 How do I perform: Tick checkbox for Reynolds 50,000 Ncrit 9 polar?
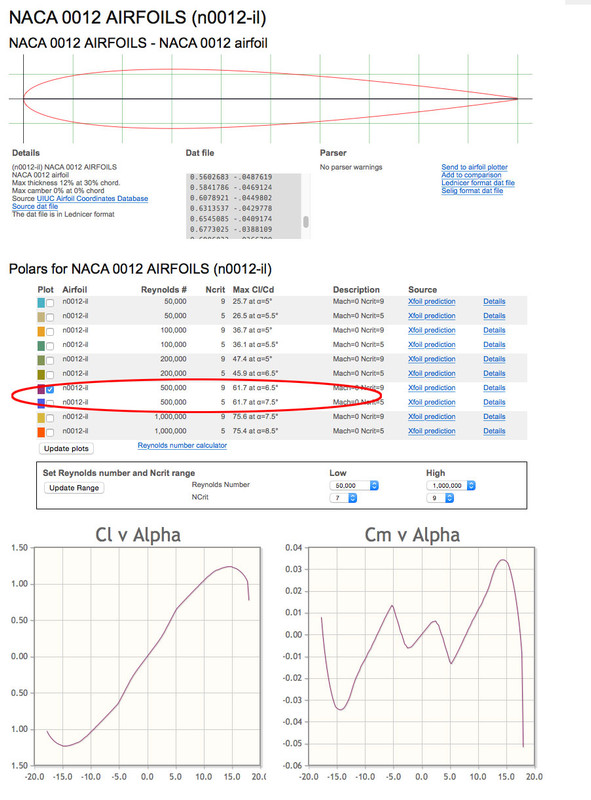pos(50,303)
